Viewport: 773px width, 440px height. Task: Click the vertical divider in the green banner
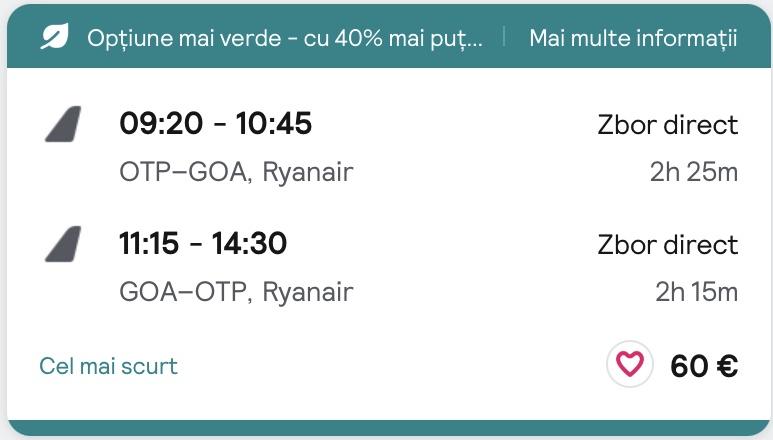505,38
